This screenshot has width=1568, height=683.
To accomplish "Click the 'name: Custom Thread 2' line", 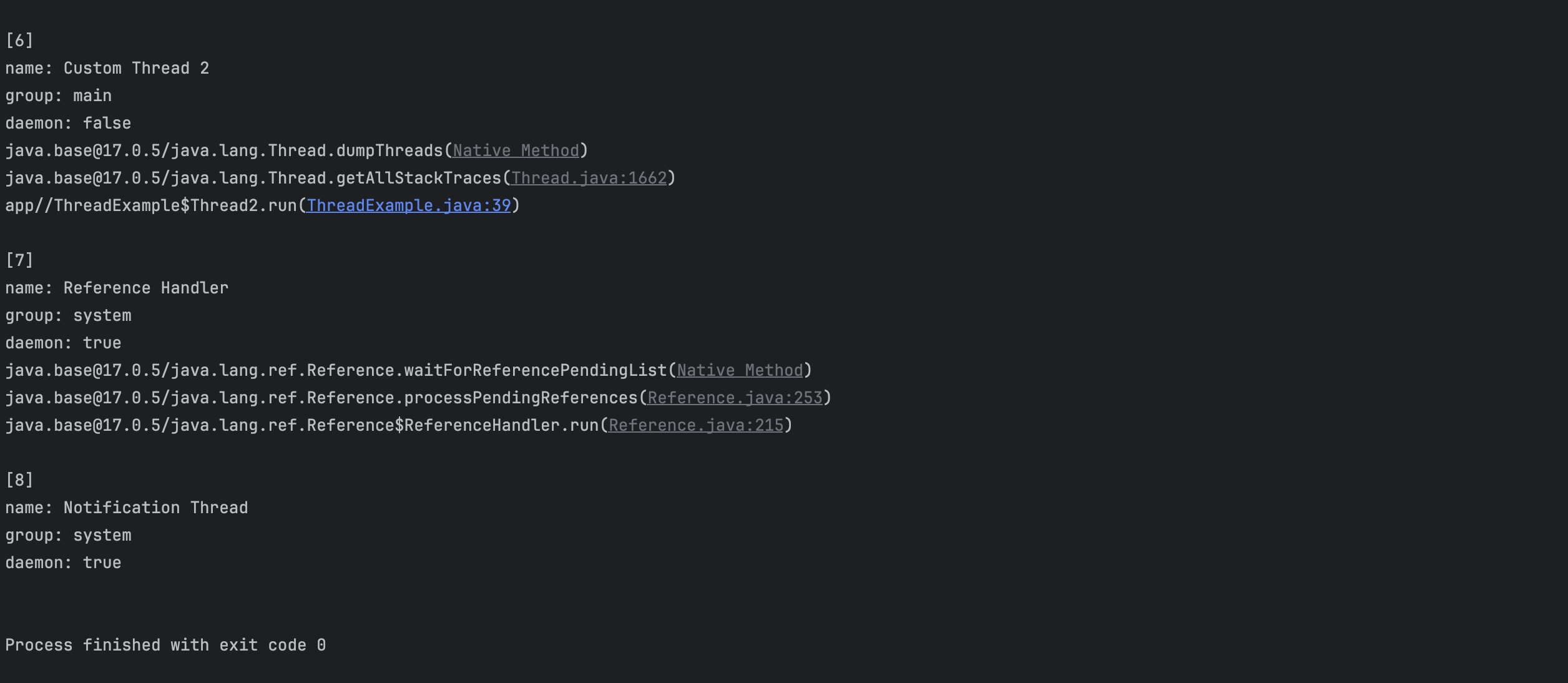I will pos(107,68).
